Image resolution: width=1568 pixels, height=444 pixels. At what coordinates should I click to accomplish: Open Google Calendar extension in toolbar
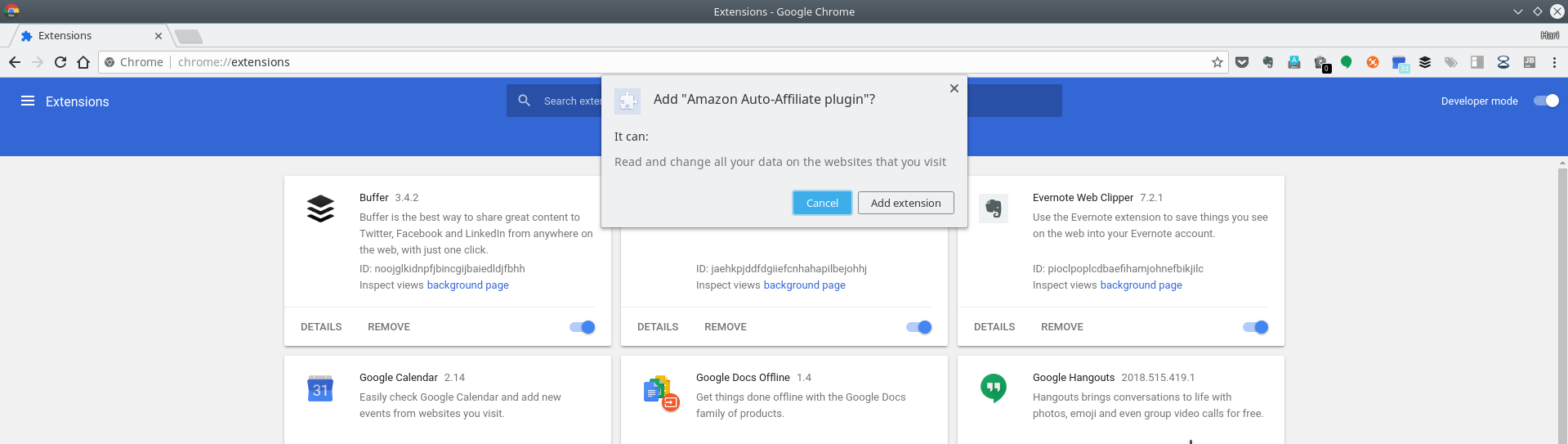click(x=1400, y=63)
